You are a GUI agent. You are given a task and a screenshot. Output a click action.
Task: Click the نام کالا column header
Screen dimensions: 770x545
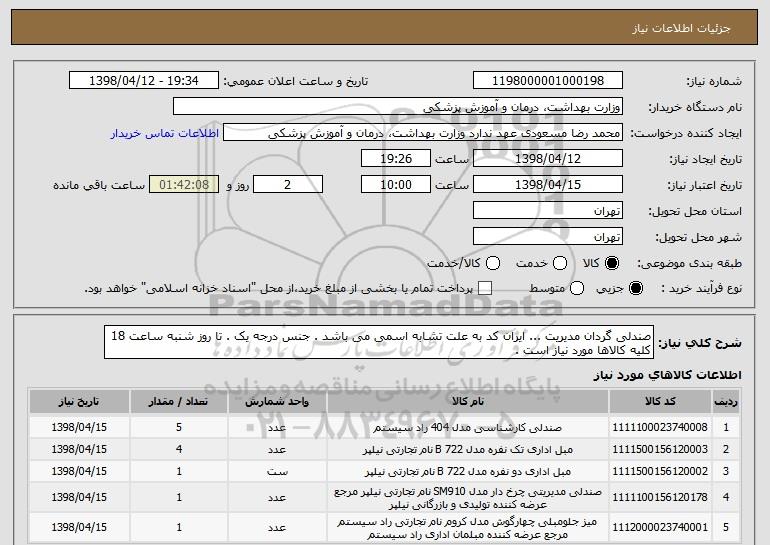pos(468,402)
